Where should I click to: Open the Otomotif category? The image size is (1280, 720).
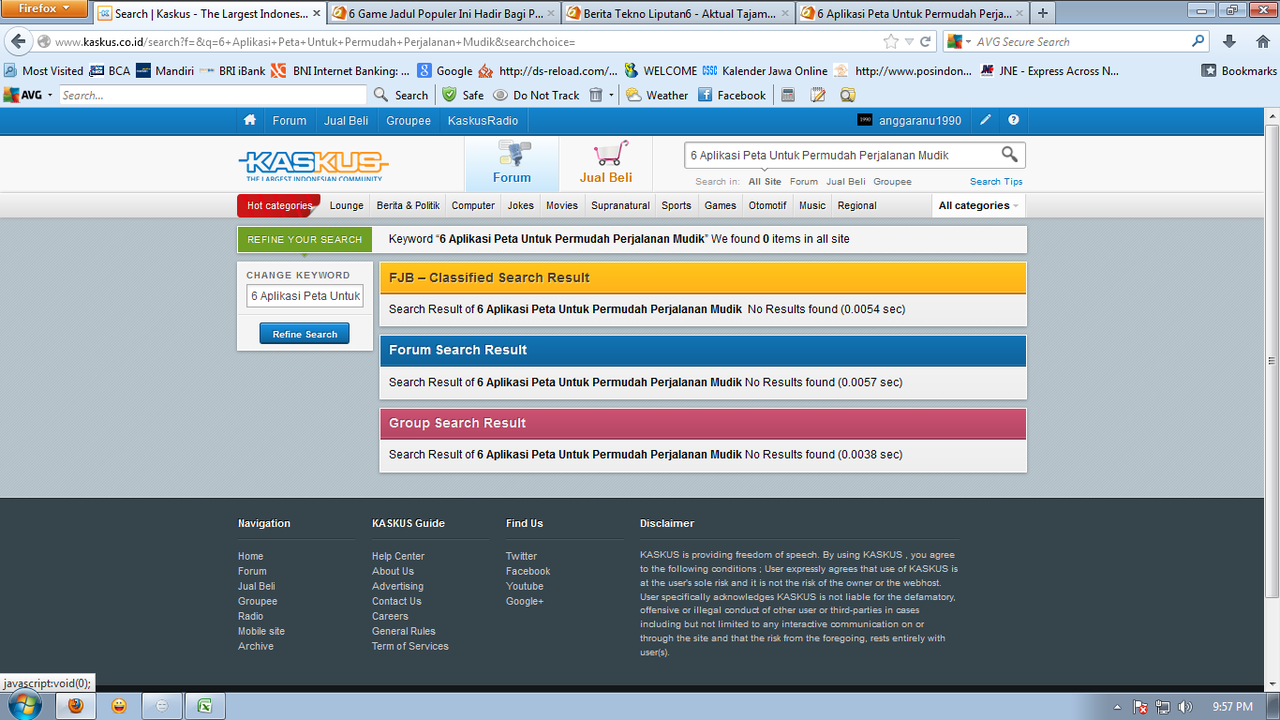click(x=768, y=205)
